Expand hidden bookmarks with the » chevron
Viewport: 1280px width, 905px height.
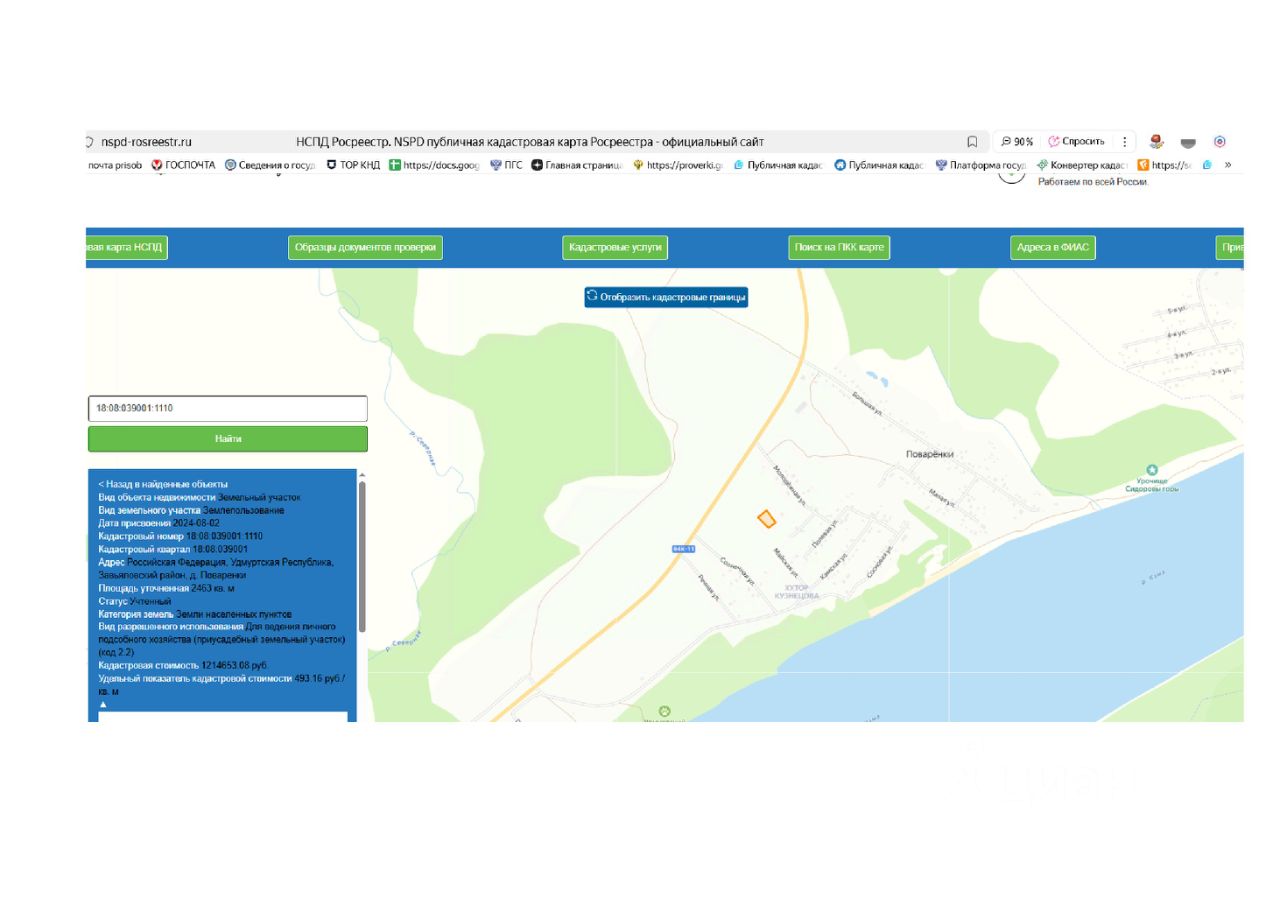[1228, 165]
